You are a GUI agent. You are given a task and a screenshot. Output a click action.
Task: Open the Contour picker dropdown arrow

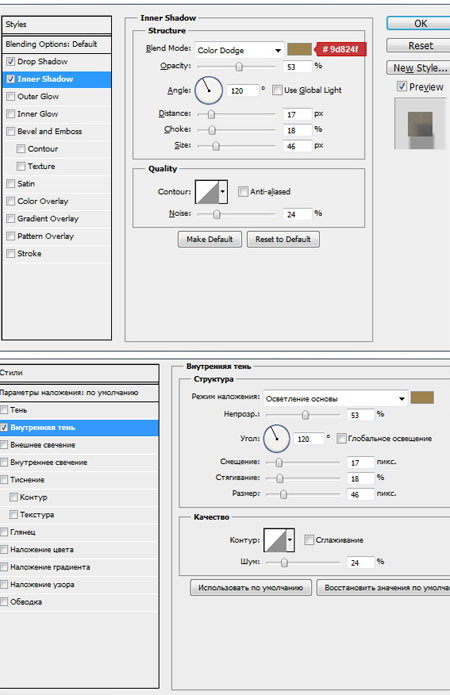tap(223, 192)
